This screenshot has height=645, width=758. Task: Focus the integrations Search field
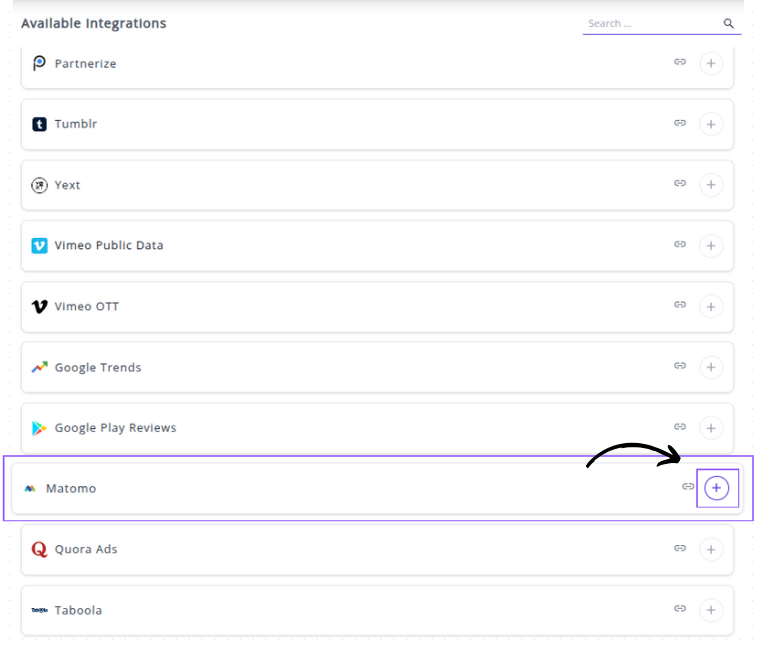click(650, 23)
